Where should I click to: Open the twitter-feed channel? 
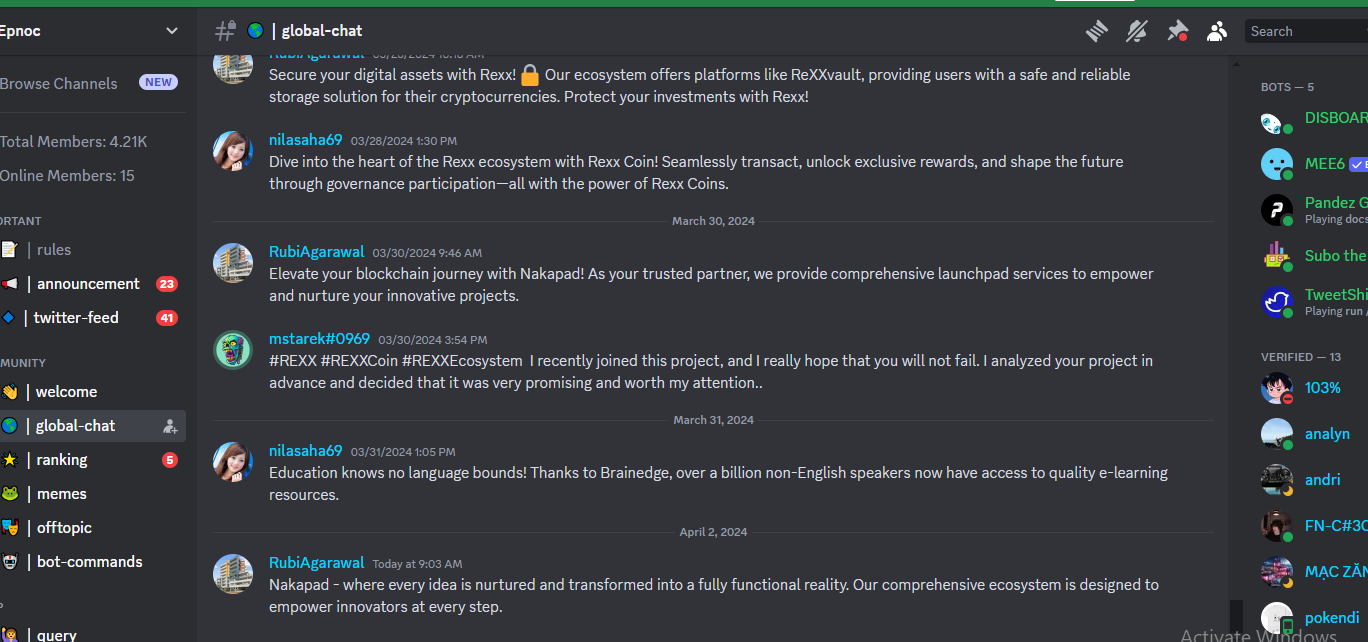90,318
